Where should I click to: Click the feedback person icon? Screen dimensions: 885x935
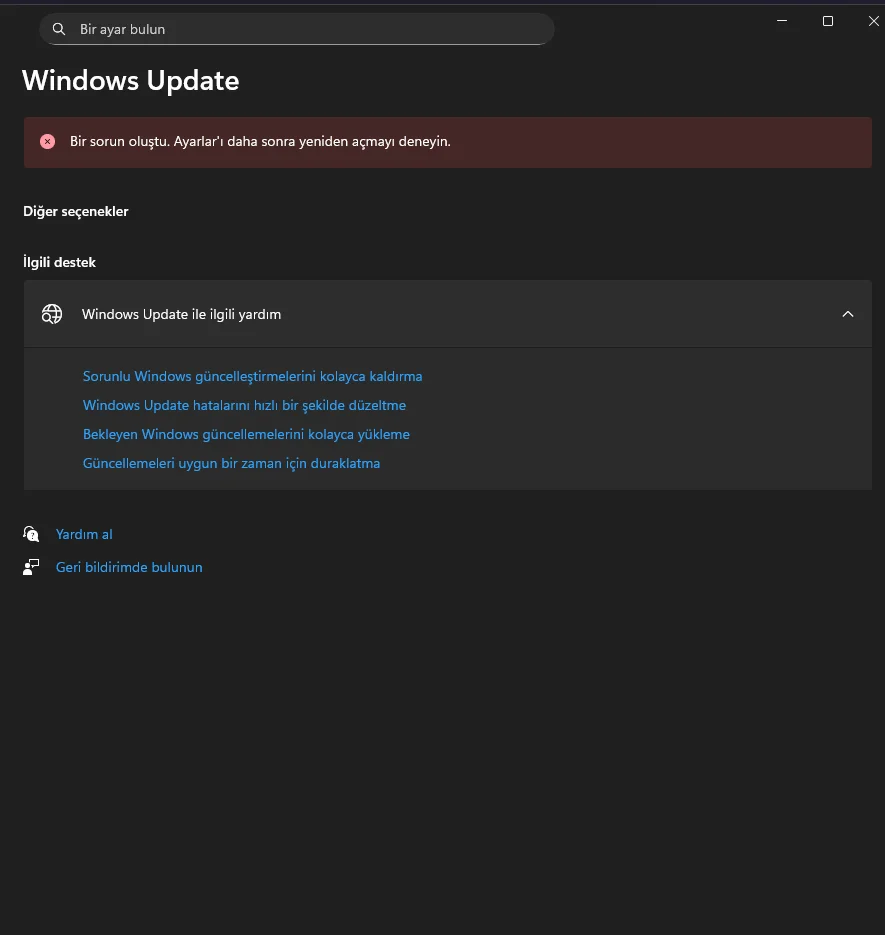(x=31, y=567)
